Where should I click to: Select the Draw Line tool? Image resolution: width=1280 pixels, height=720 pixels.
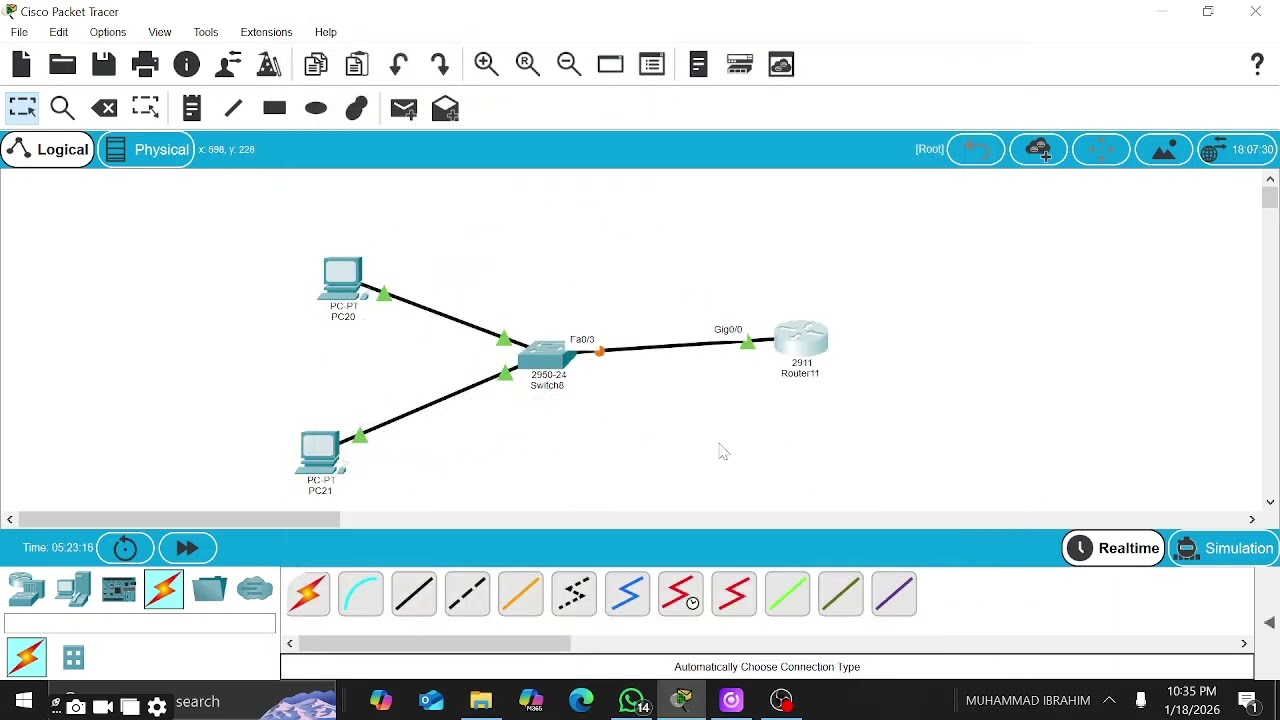point(233,108)
